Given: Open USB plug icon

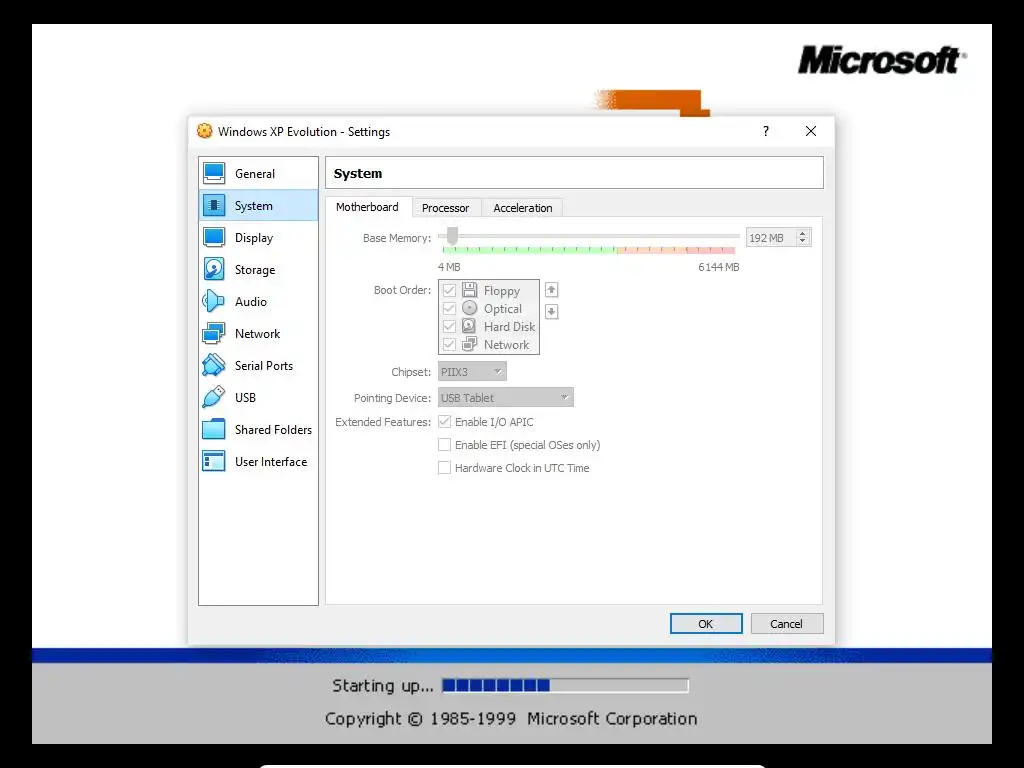Looking at the screenshot, I should click(x=214, y=397).
